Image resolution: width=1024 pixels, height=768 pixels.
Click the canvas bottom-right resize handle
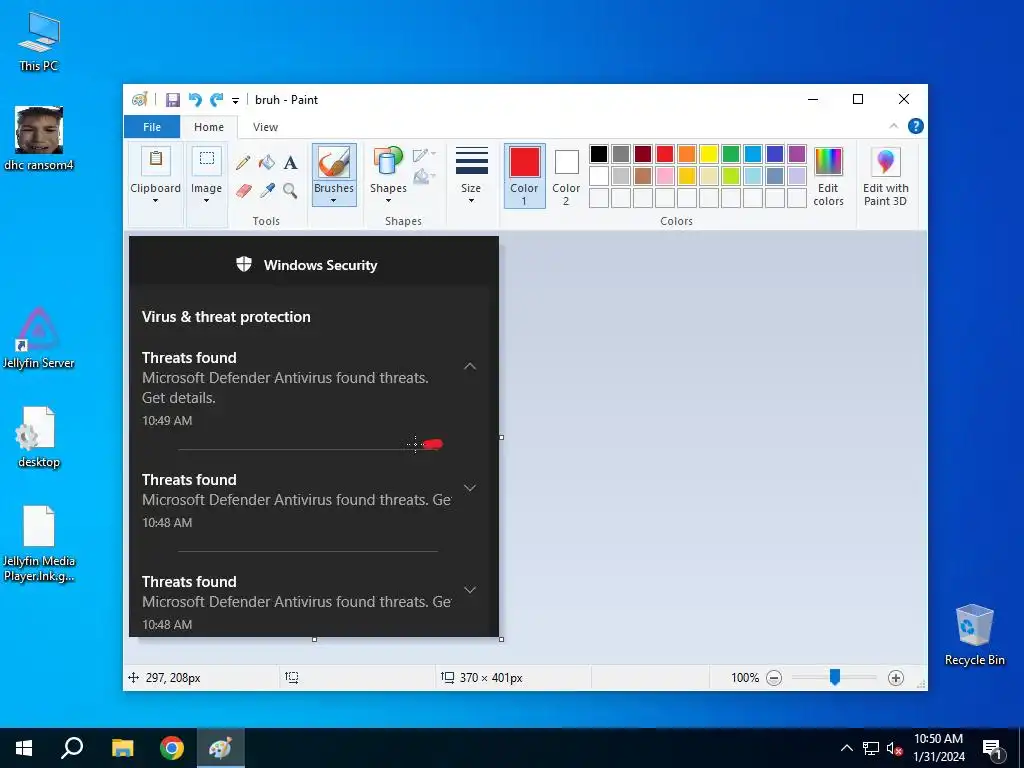502,639
